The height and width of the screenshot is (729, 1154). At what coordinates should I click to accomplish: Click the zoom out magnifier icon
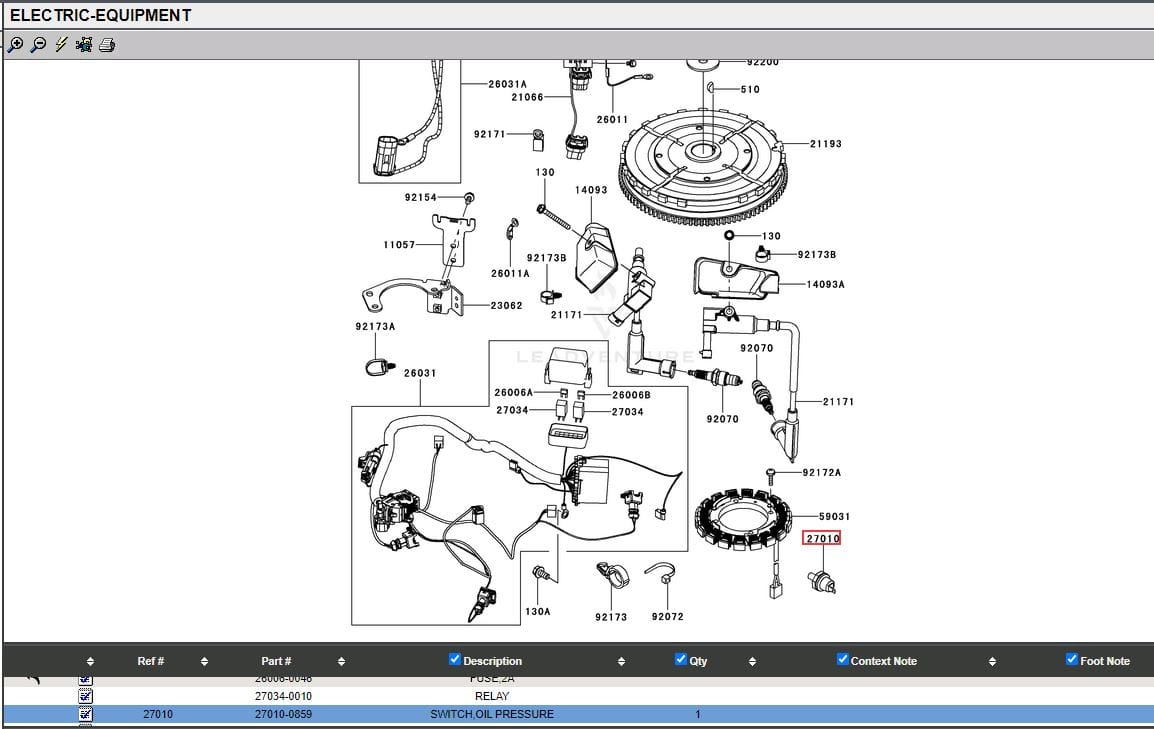(38, 44)
